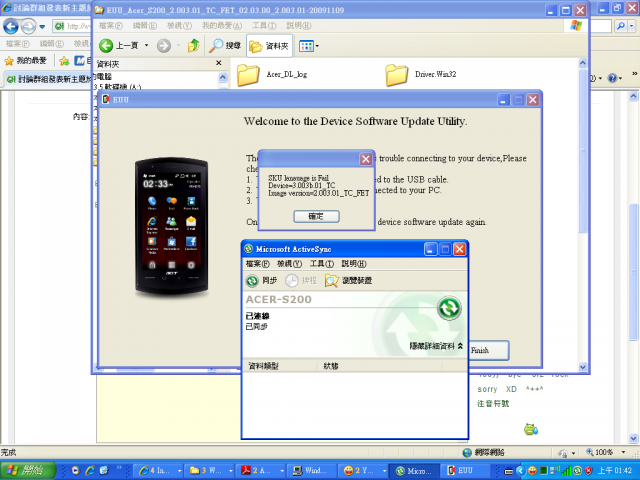Click the grayed Forward arrow in Explorer toolbar
The image size is (640, 480).
[x=164, y=46]
